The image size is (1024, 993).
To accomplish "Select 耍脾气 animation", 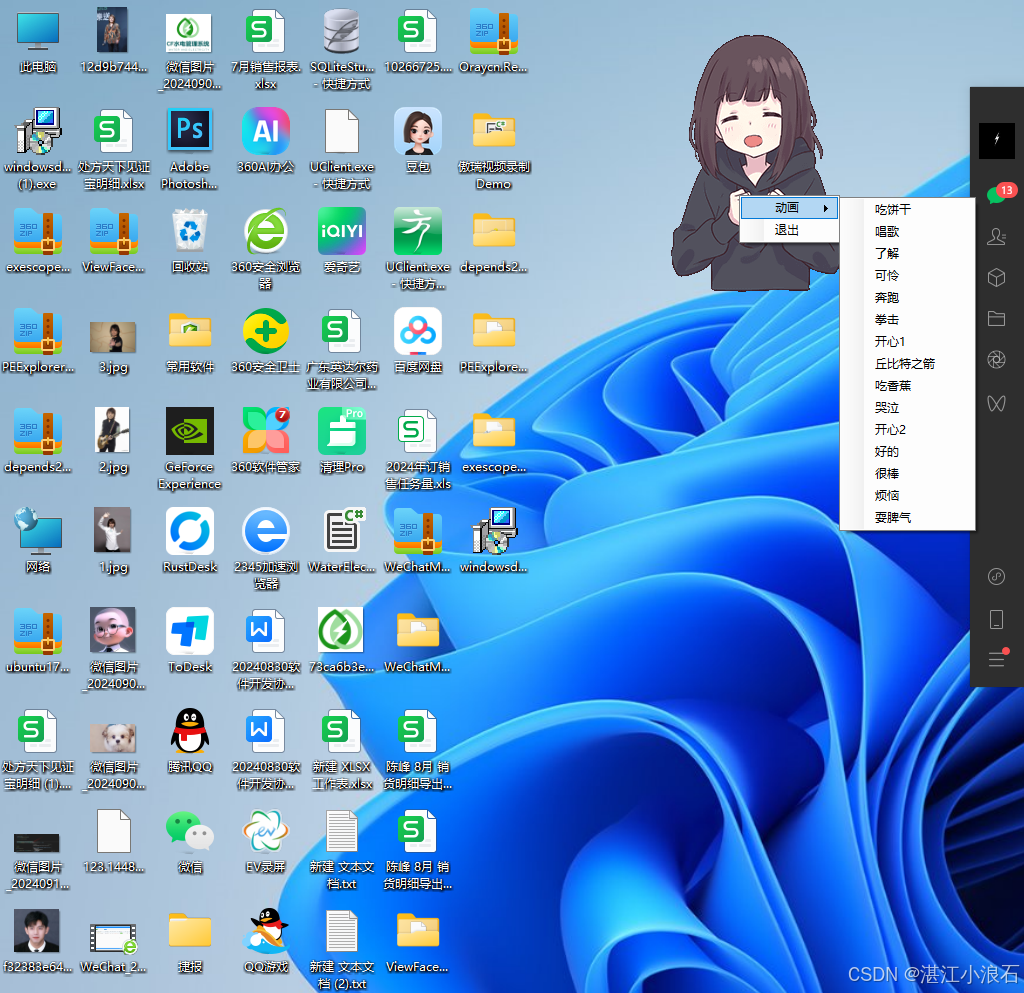I will coord(907,518).
